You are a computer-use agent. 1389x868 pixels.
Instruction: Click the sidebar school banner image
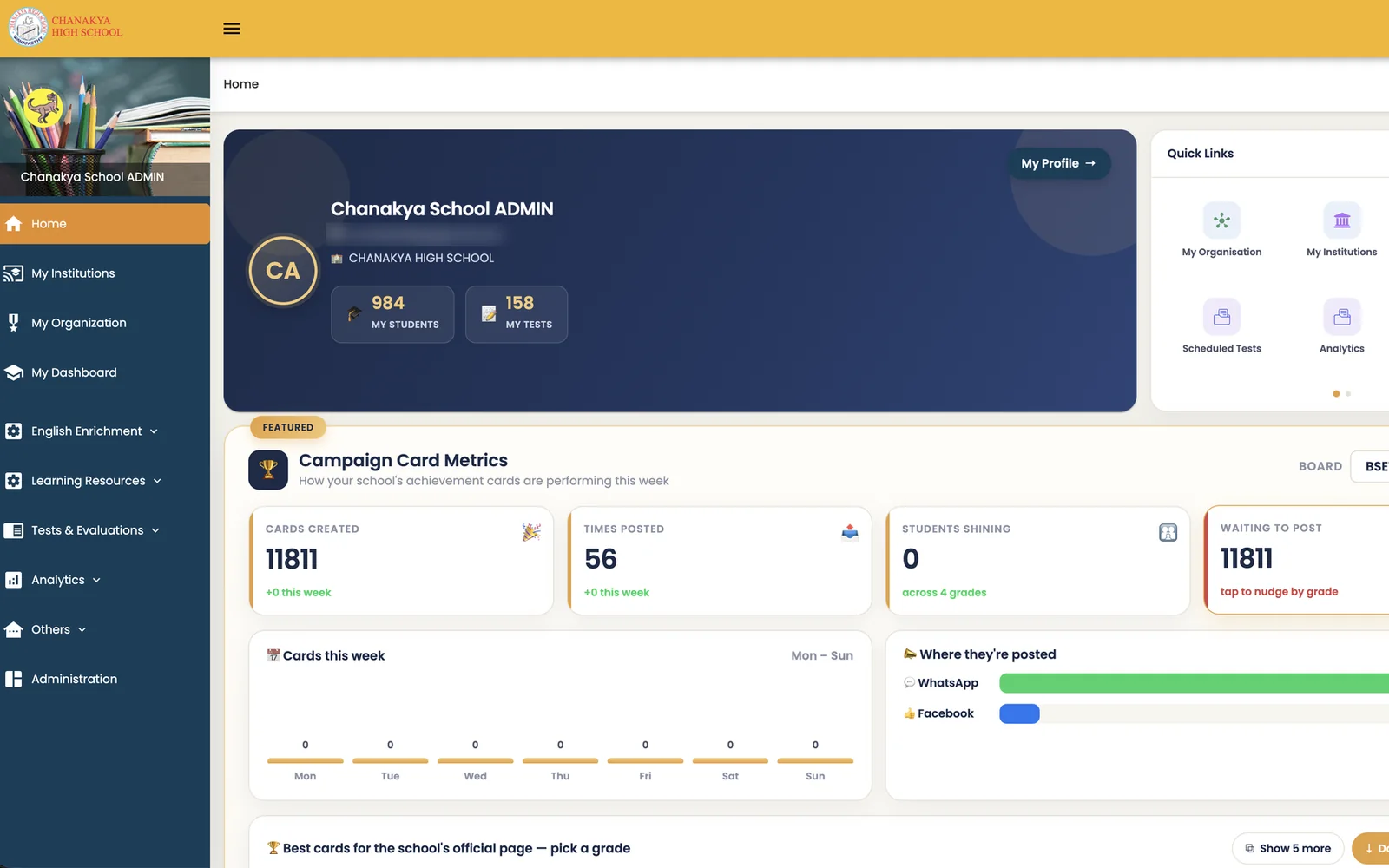(105, 127)
